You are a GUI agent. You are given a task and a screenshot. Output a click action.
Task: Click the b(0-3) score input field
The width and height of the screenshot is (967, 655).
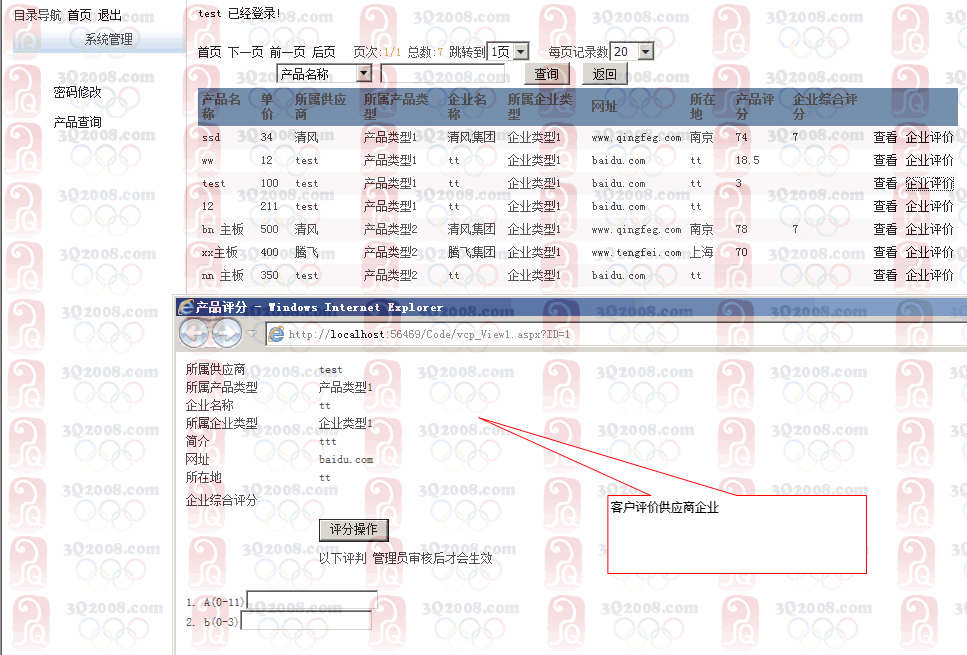[x=306, y=620]
